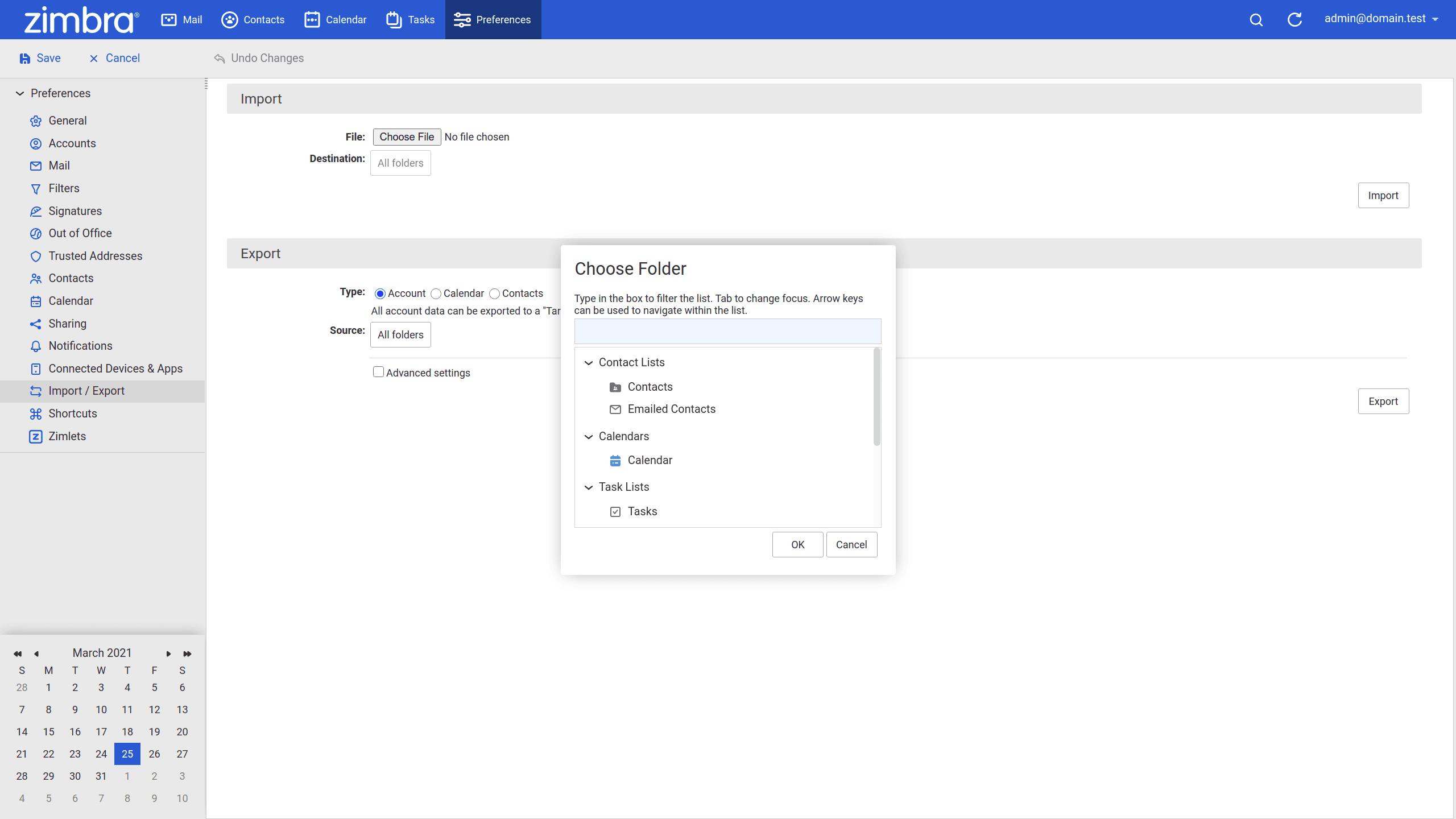This screenshot has height=819, width=1456.
Task: Open Connected Devices & Apps icon
Action: pos(36,369)
